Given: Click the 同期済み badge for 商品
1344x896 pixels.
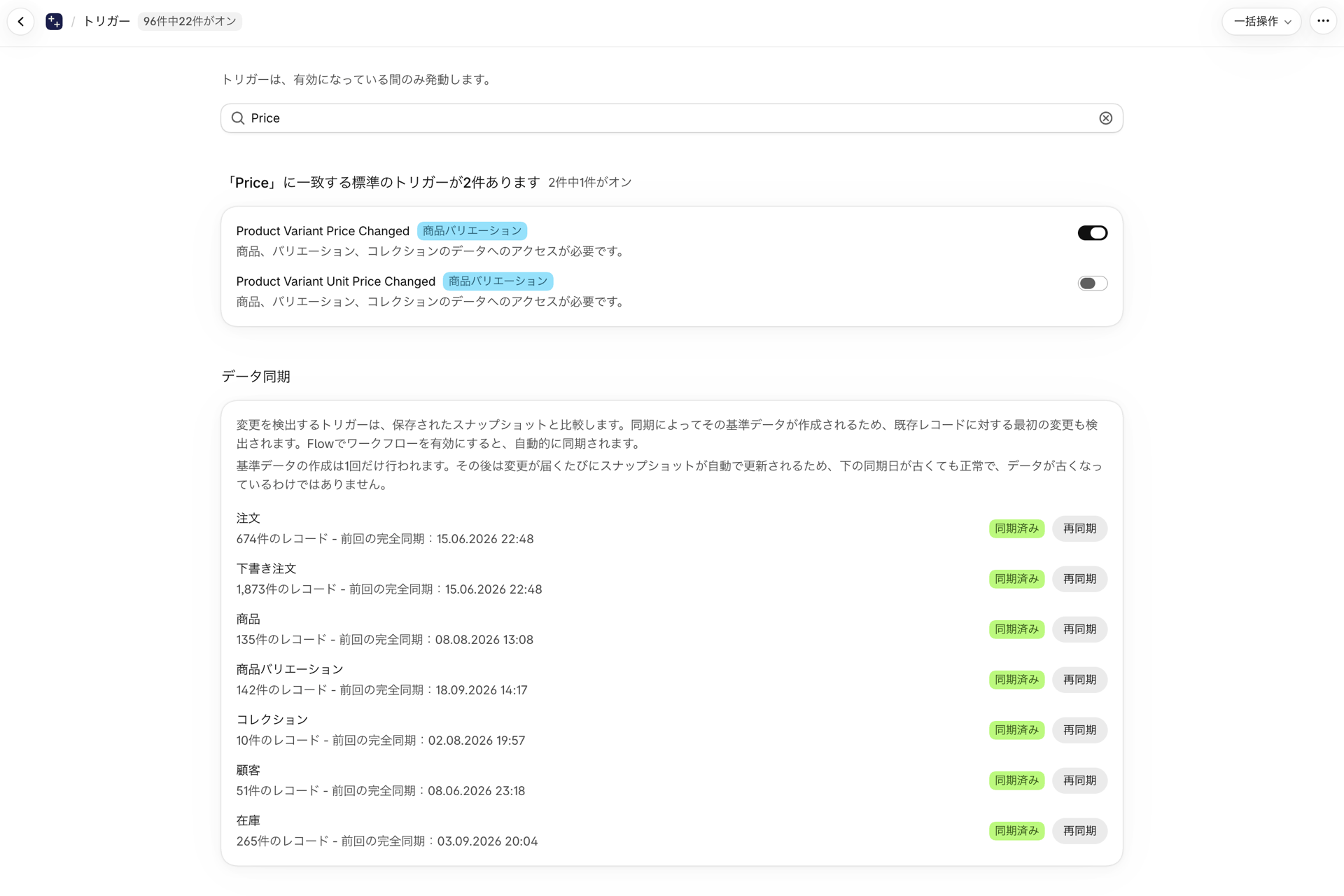Looking at the screenshot, I should tap(1016, 629).
